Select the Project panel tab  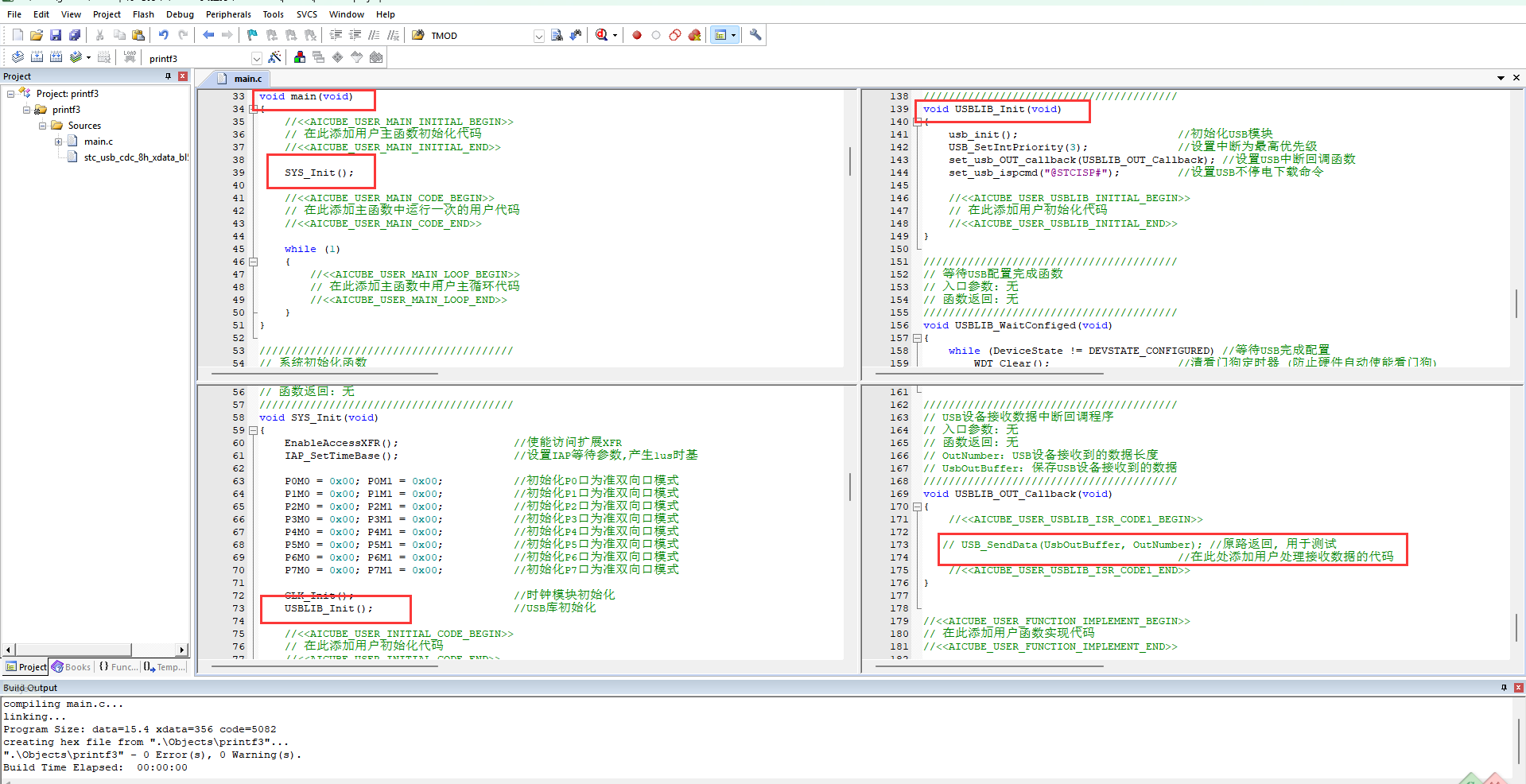(x=26, y=667)
